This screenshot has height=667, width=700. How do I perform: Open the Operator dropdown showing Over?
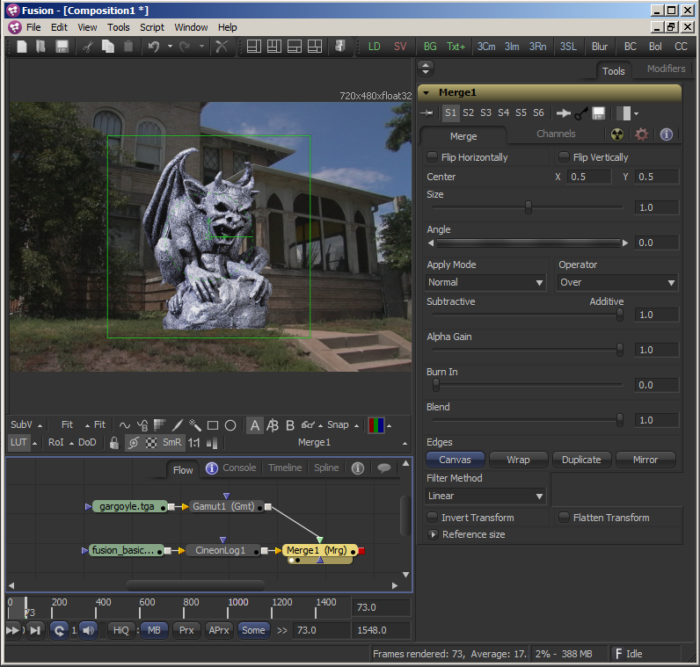point(617,283)
